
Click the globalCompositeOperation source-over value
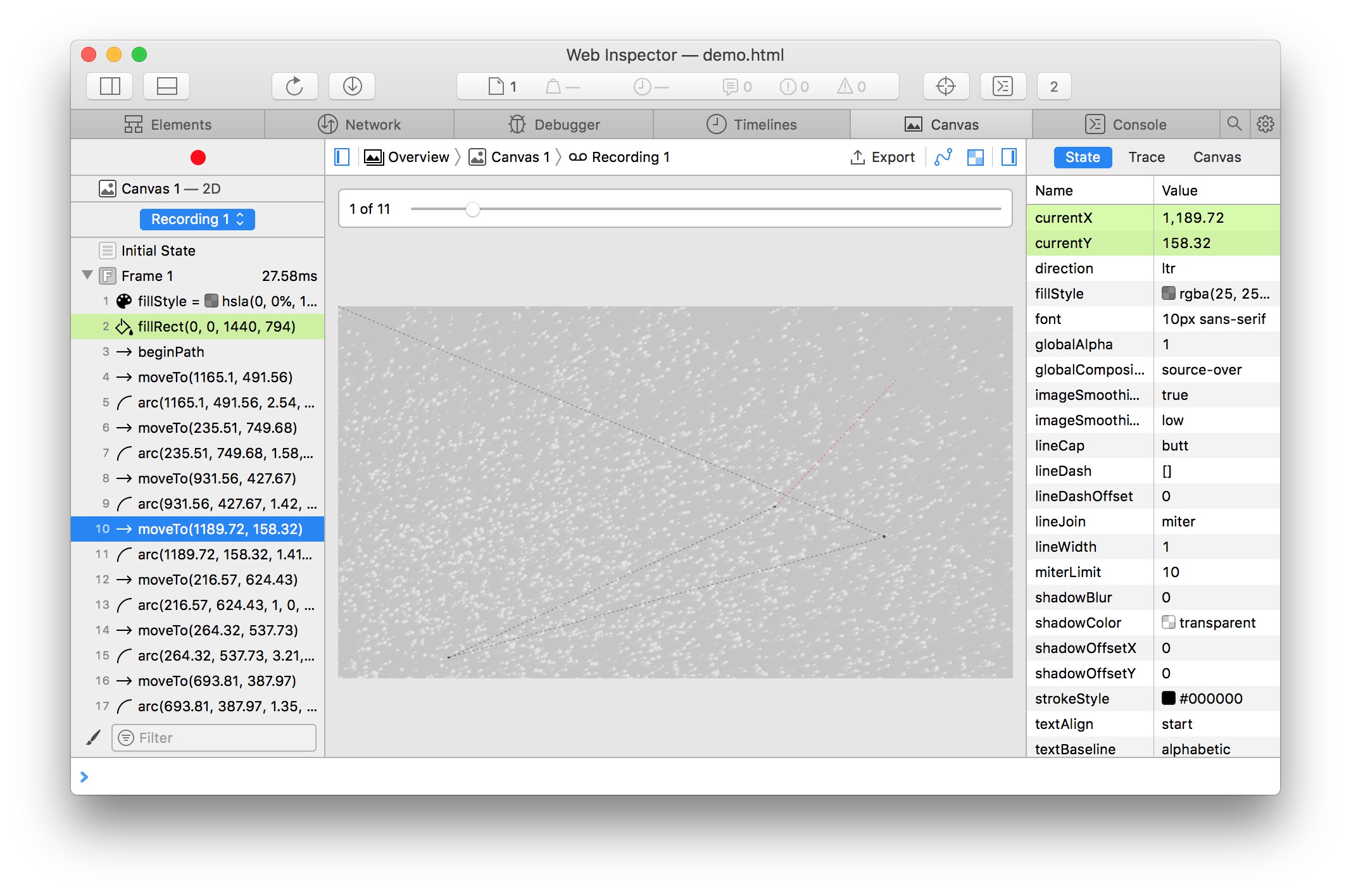point(1202,370)
